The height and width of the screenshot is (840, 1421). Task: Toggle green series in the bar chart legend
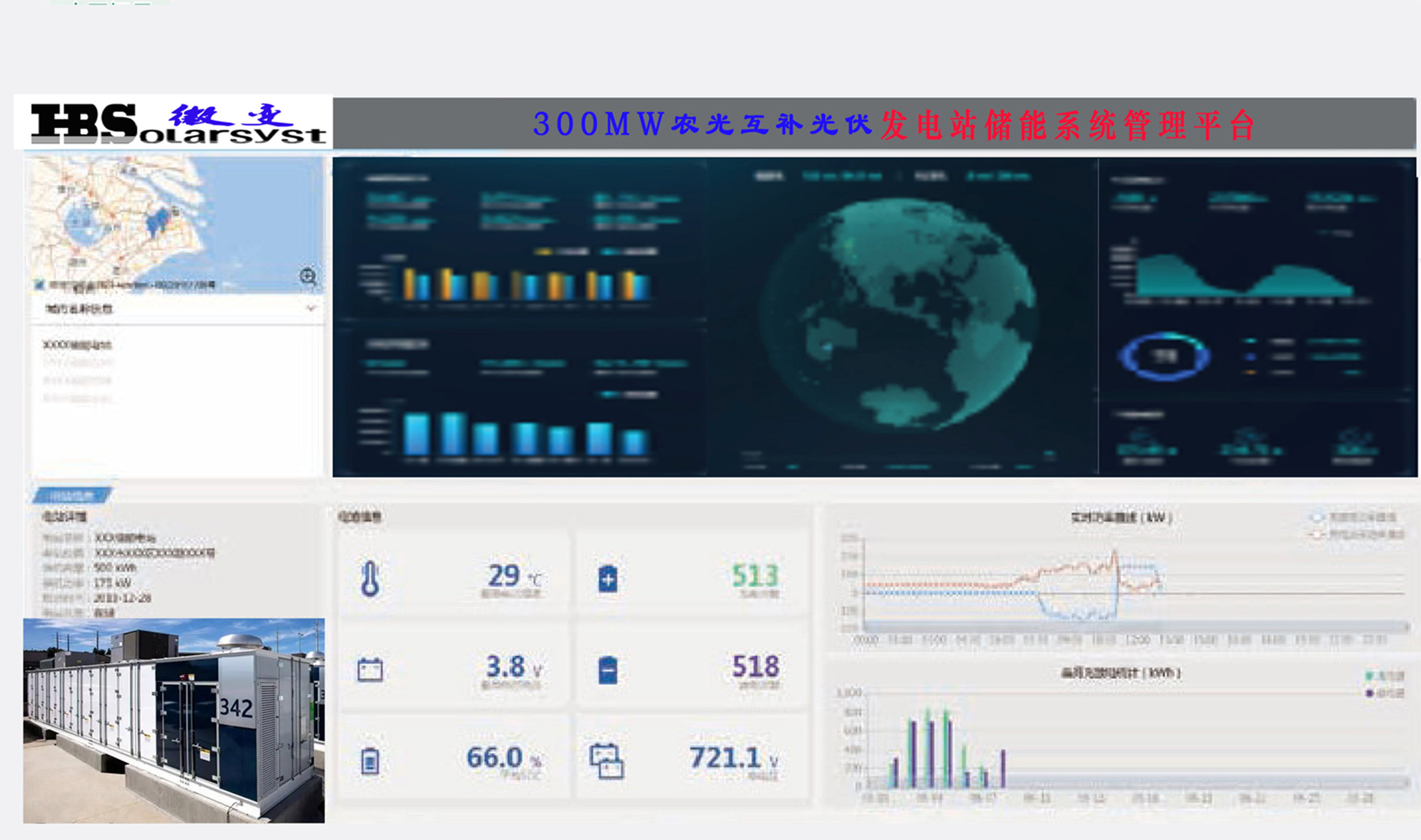tap(1369, 676)
